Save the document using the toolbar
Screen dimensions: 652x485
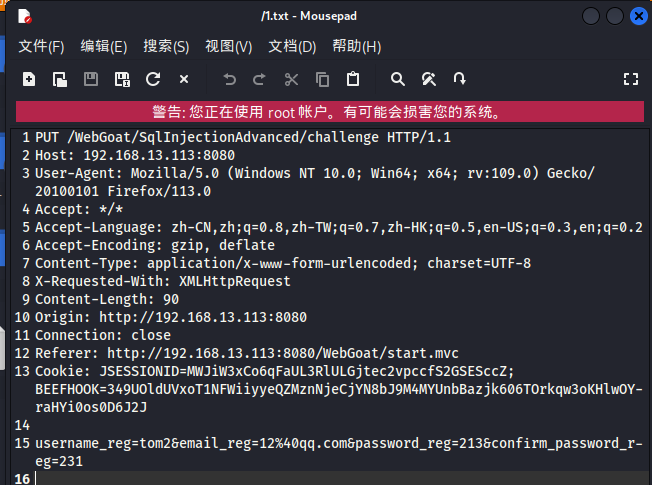click(91, 79)
